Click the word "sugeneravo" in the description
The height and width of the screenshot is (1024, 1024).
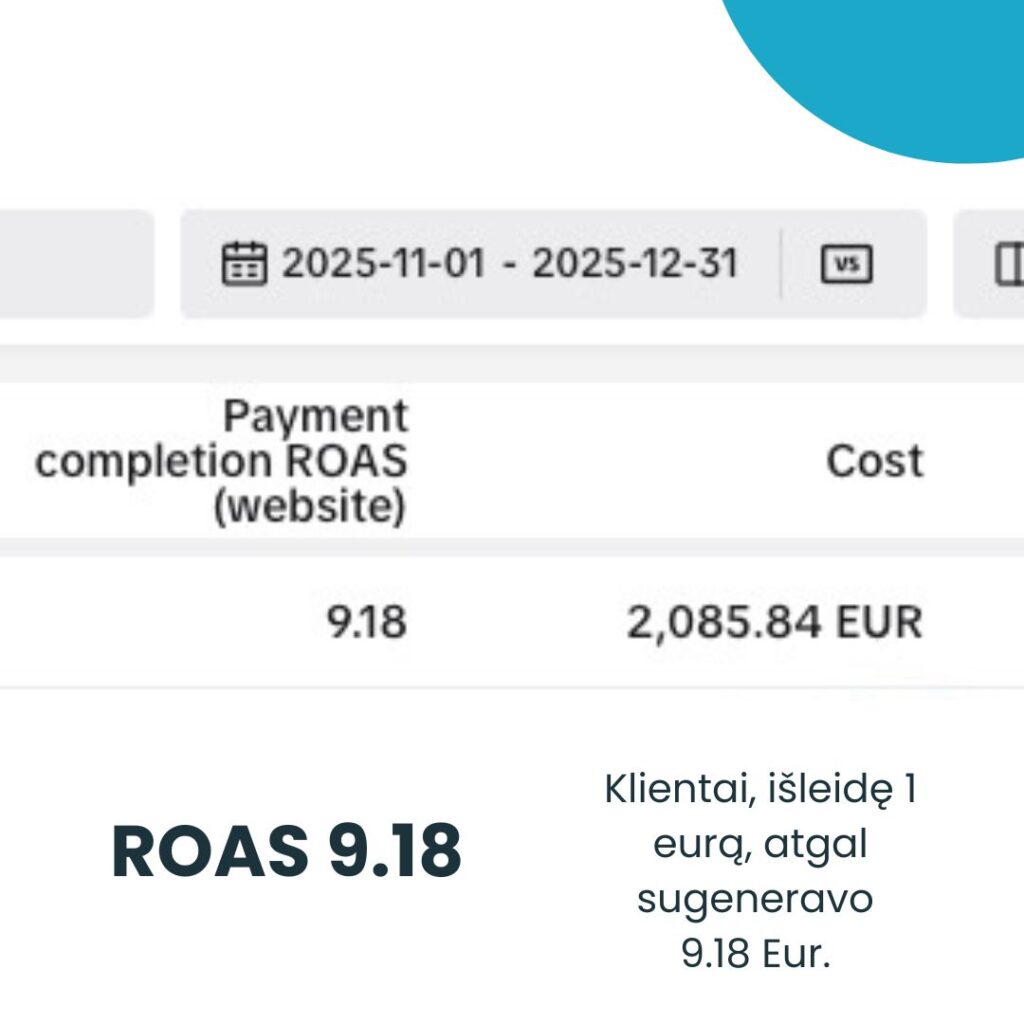(755, 899)
